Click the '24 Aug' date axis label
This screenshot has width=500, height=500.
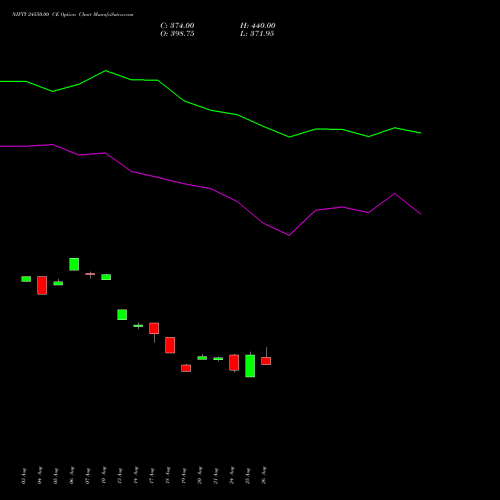232,475
